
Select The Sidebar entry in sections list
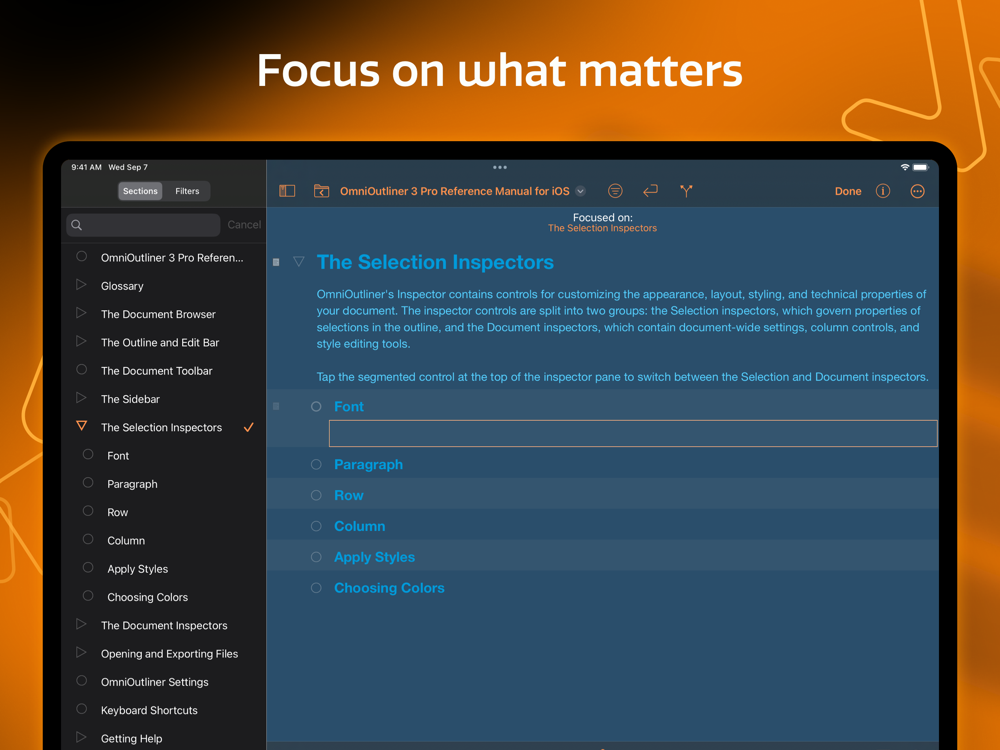click(x=130, y=399)
